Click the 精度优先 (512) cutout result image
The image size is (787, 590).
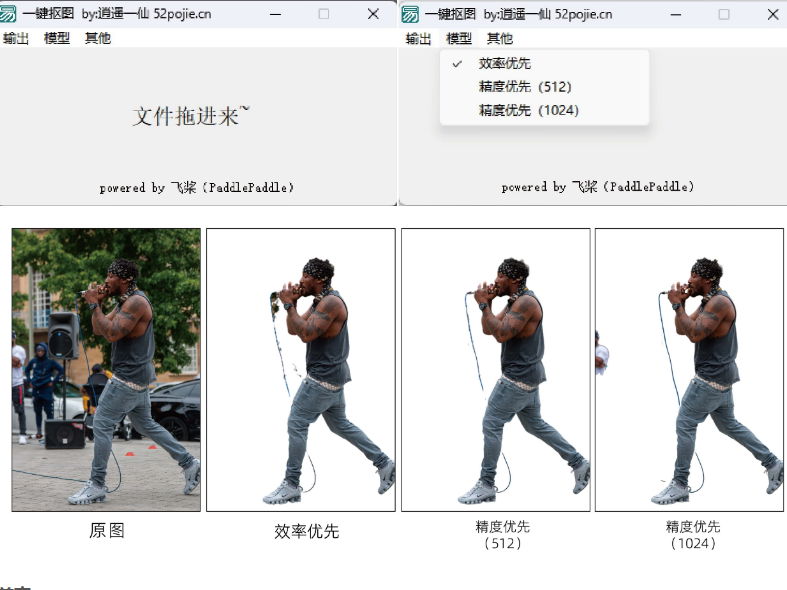pyautogui.click(x=495, y=369)
